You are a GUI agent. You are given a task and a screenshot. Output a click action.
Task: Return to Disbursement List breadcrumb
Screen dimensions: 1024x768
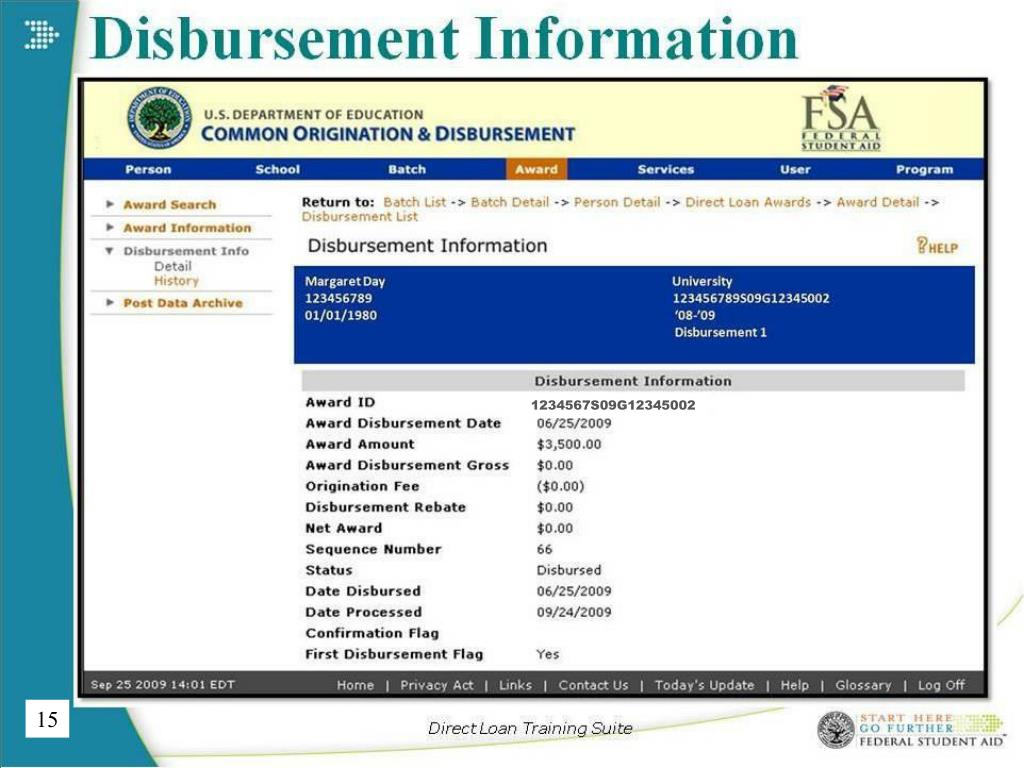[359, 216]
